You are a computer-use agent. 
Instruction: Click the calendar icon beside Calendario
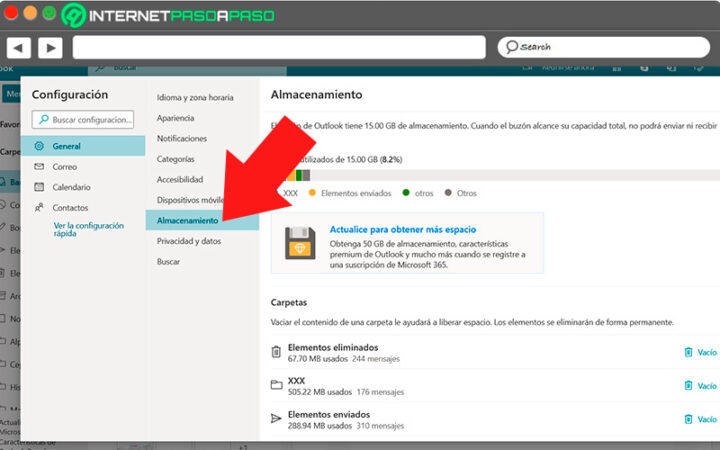click(x=39, y=187)
